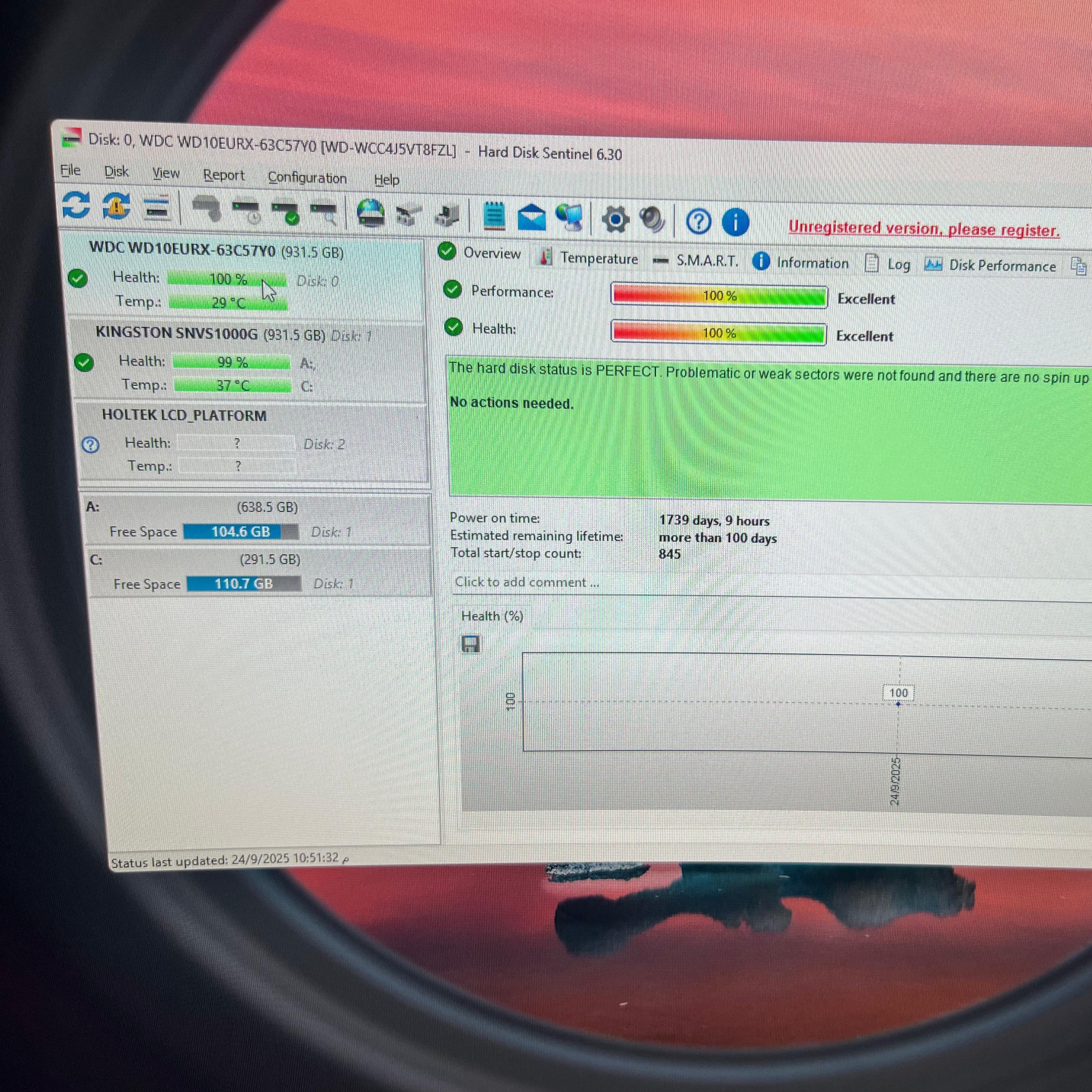Click the blue Refresh arrows icon
Image resolution: width=1092 pixels, height=1092 pixels.
click(76, 205)
